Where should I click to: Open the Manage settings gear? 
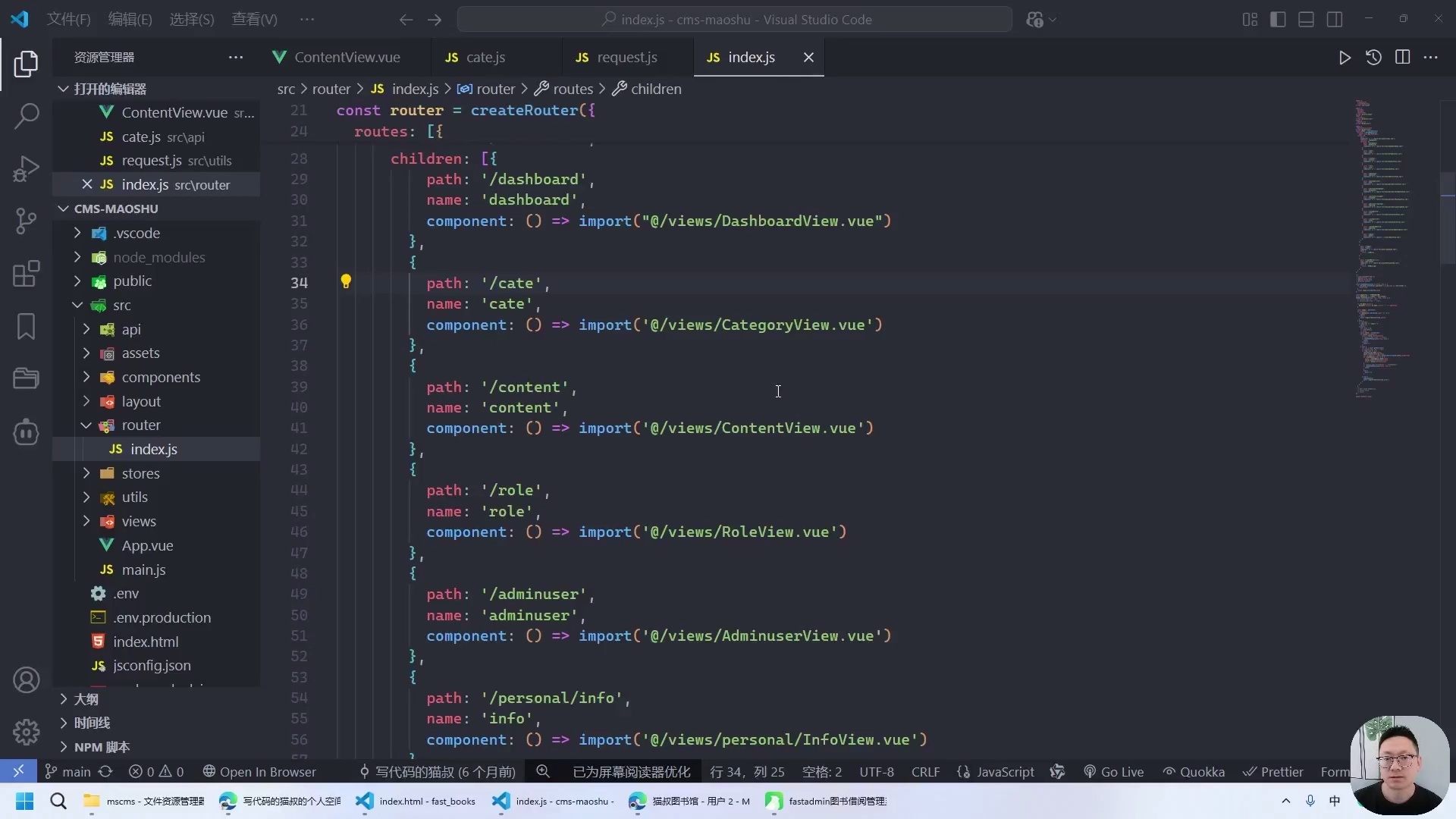click(x=27, y=732)
